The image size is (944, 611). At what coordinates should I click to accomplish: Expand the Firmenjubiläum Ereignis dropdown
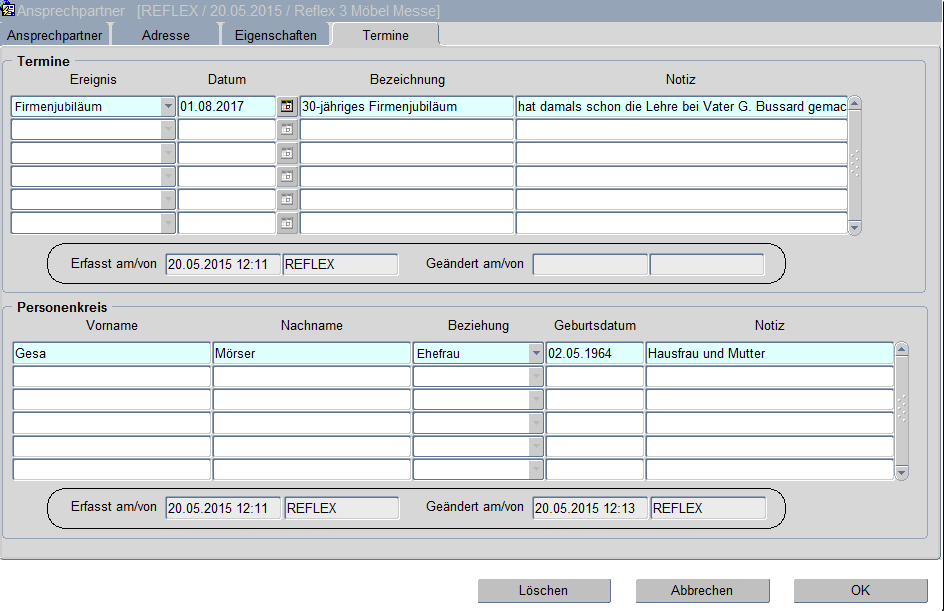pyautogui.click(x=167, y=106)
